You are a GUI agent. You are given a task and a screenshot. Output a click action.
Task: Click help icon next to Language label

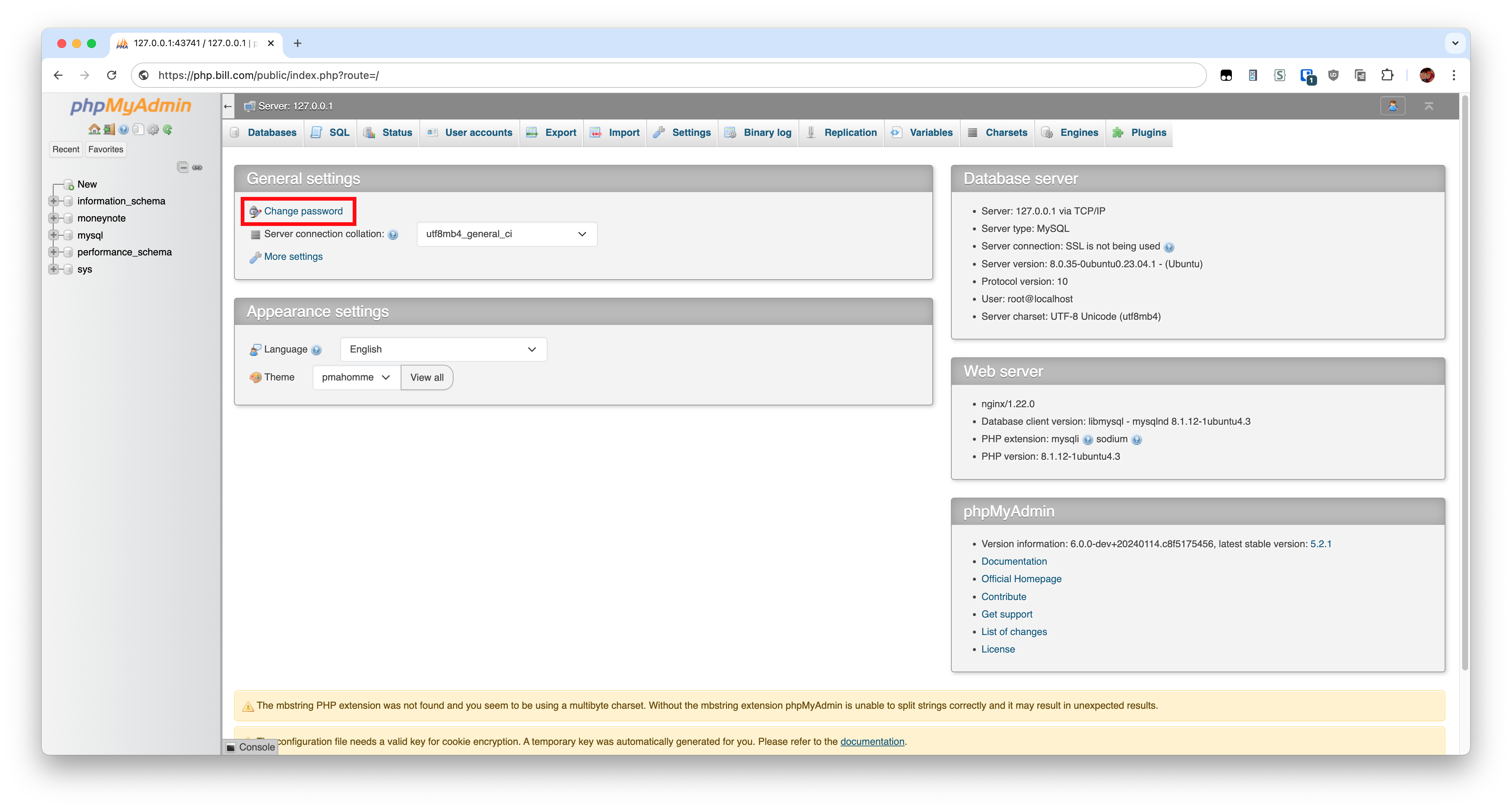pos(316,350)
